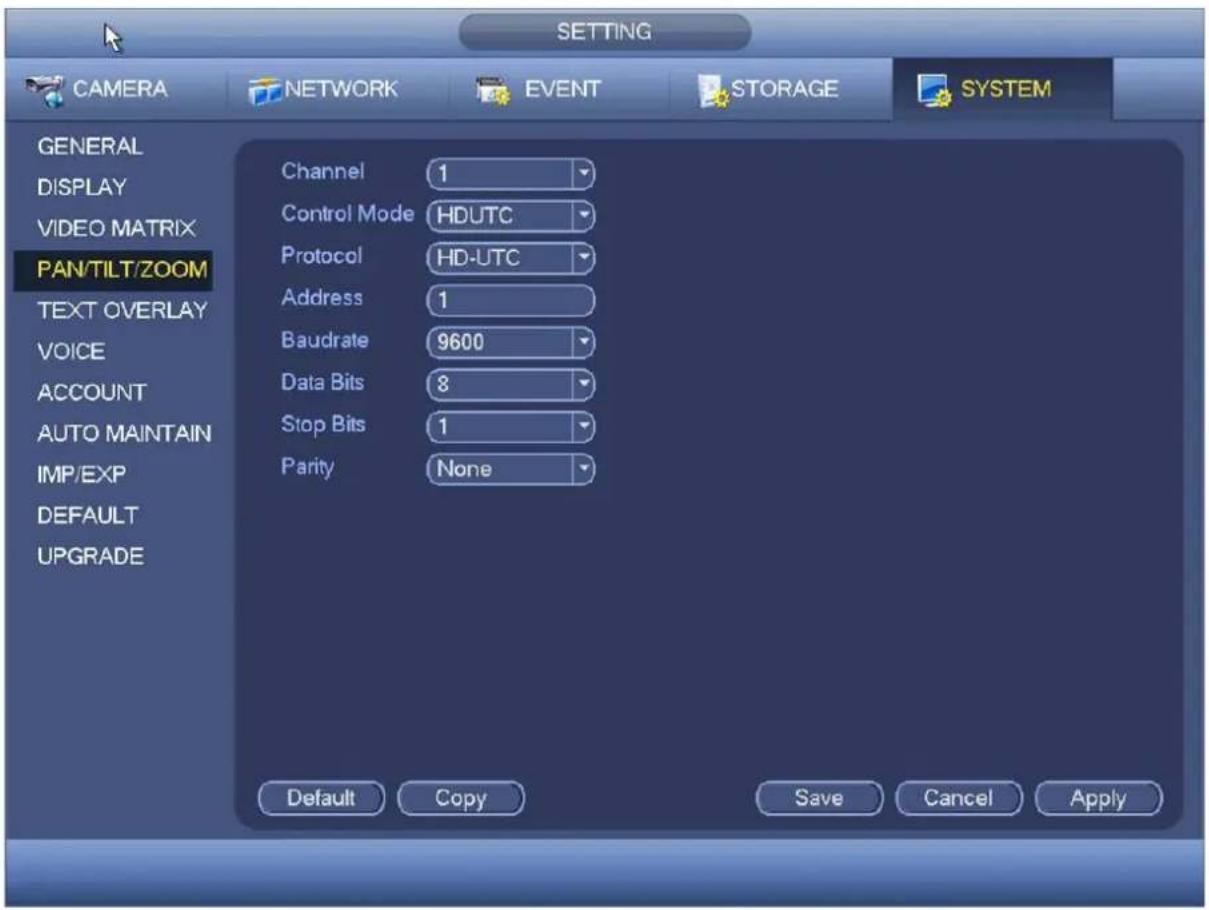Click the Cancel button
The height and width of the screenshot is (910, 1209).
[x=958, y=798]
